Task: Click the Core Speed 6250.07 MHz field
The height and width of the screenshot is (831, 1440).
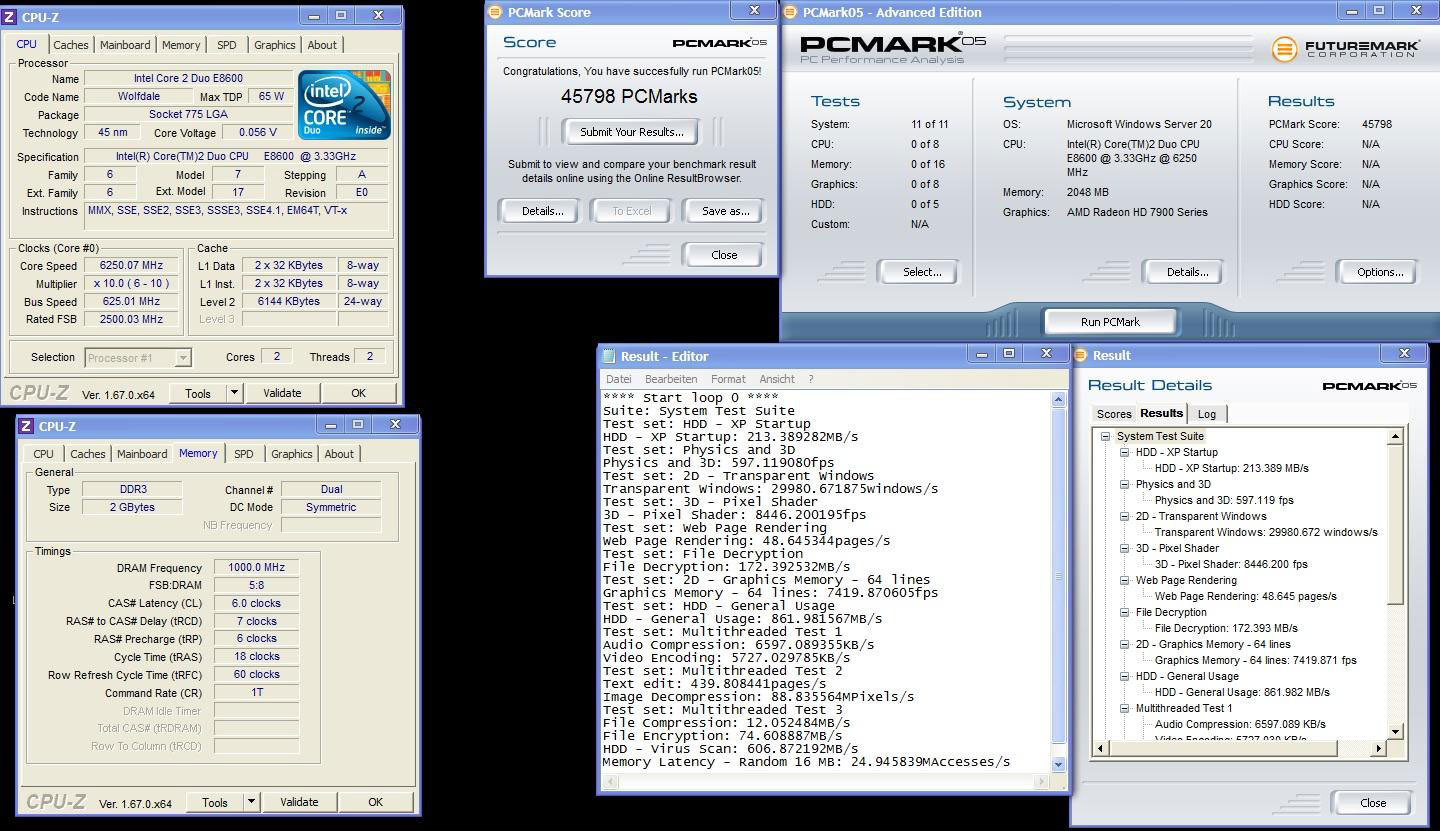Action: [x=131, y=265]
